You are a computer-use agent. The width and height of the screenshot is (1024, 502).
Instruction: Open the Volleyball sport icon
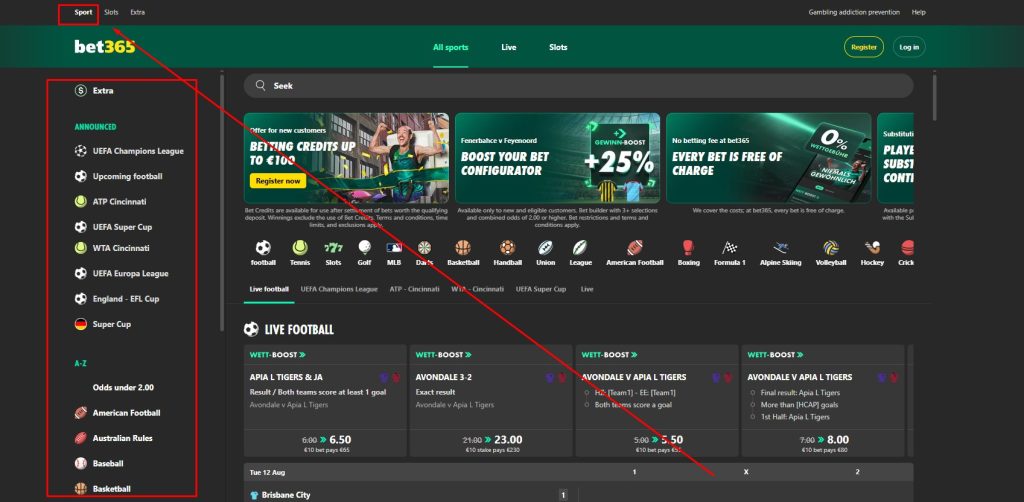[831, 248]
